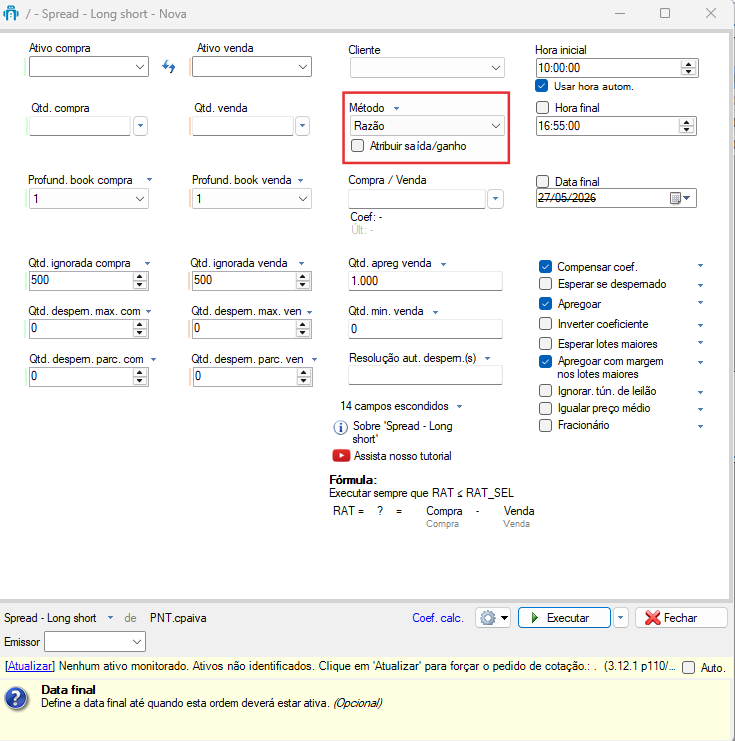Click the blue help question mark icon
735x741 pixels.
tap(16, 698)
